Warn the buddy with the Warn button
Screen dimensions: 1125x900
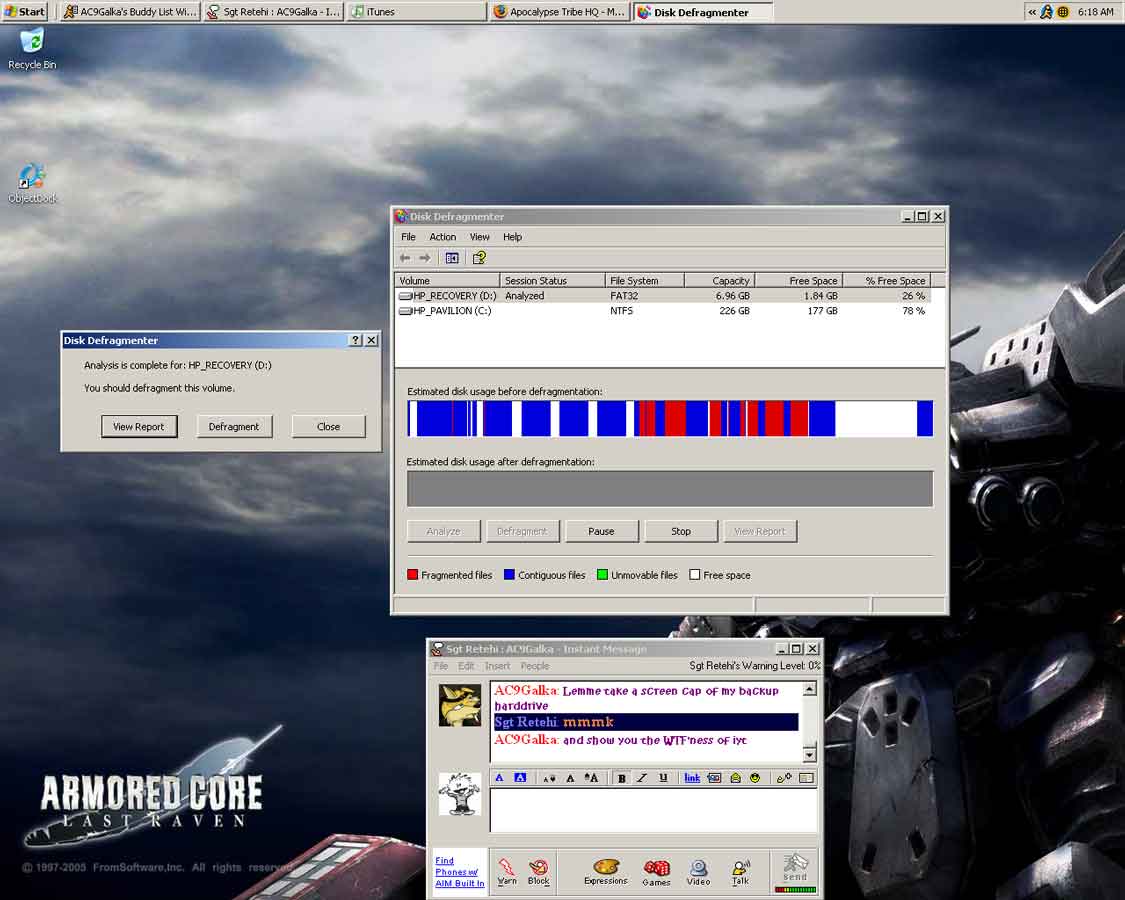click(x=507, y=872)
